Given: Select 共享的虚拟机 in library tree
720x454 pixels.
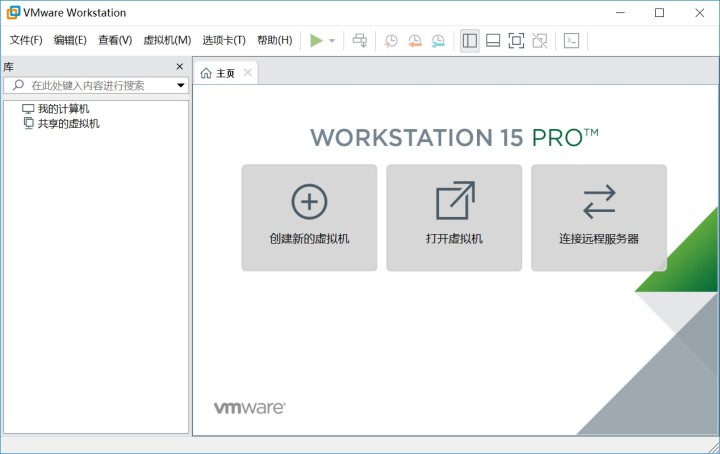Looking at the screenshot, I should pyautogui.click(x=68, y=123).
